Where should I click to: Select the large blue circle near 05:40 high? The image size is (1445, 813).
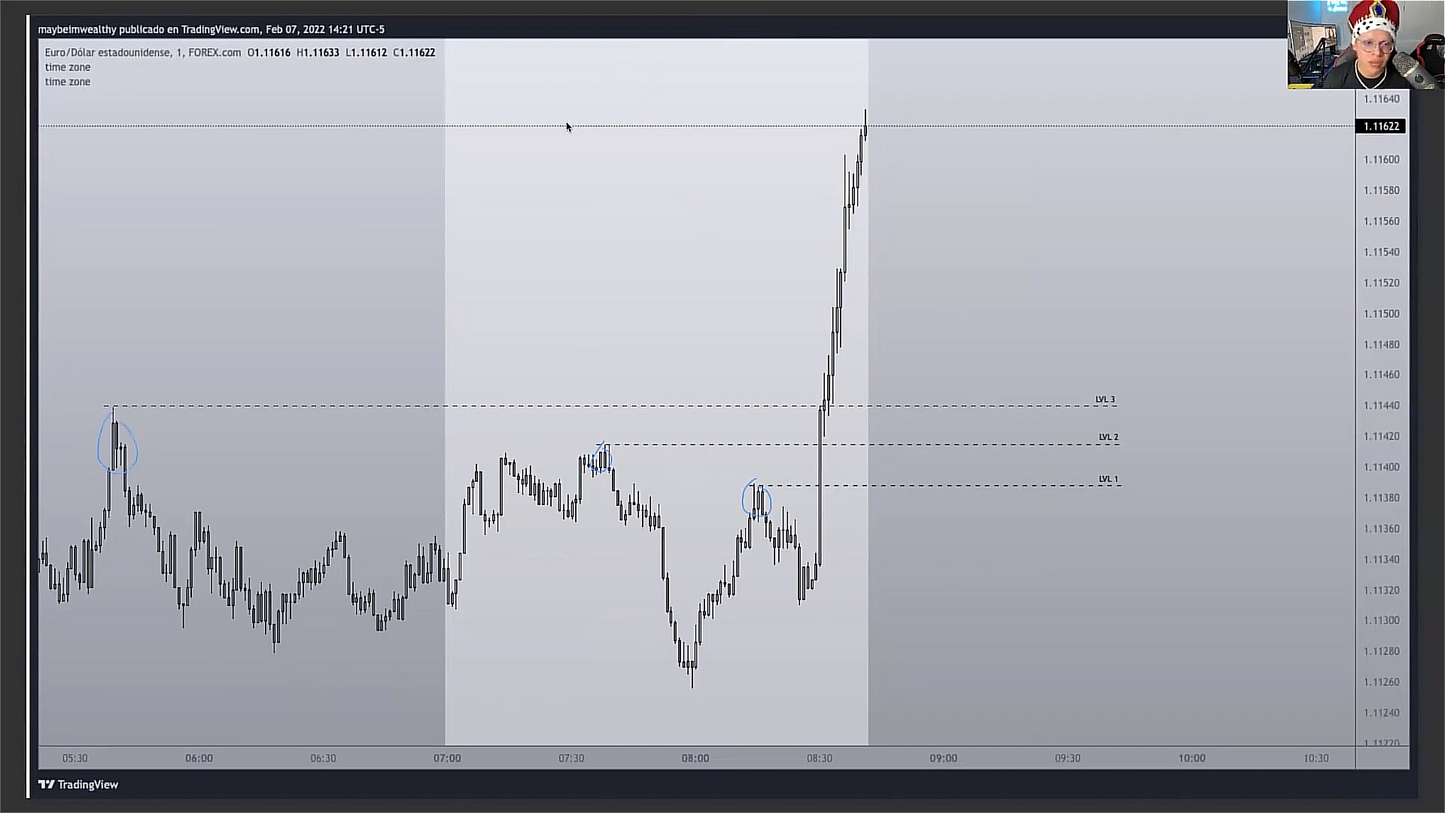coord(117,445)
